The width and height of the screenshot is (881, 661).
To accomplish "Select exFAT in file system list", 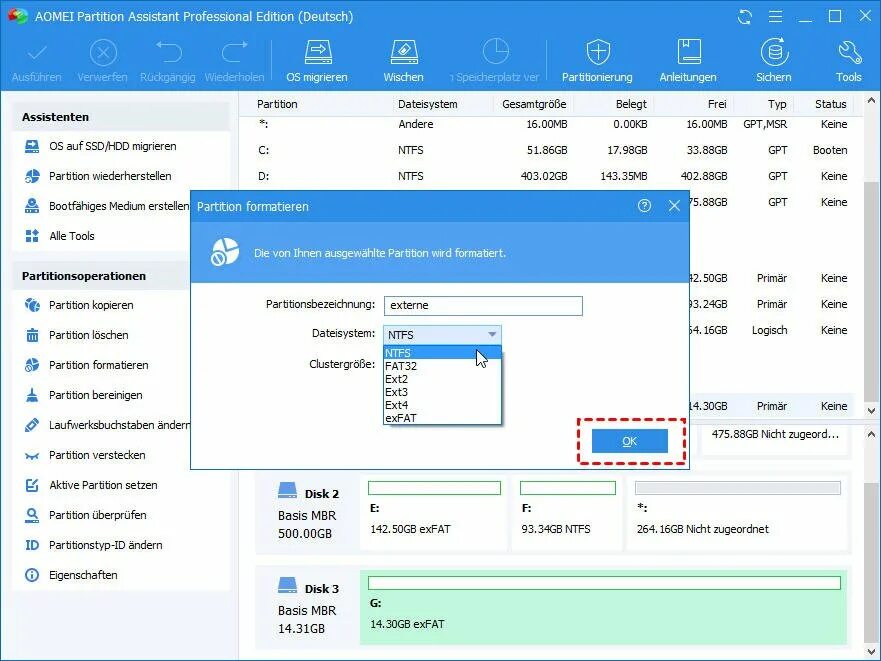I will (442, 418).
